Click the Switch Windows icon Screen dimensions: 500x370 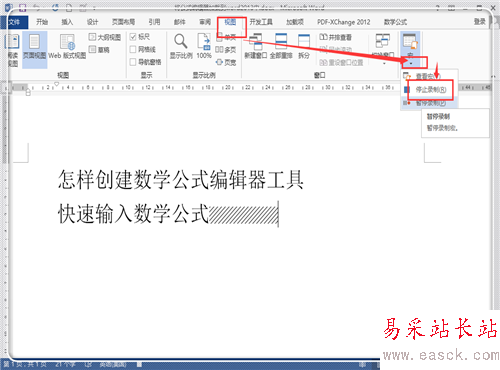point(383,41)
